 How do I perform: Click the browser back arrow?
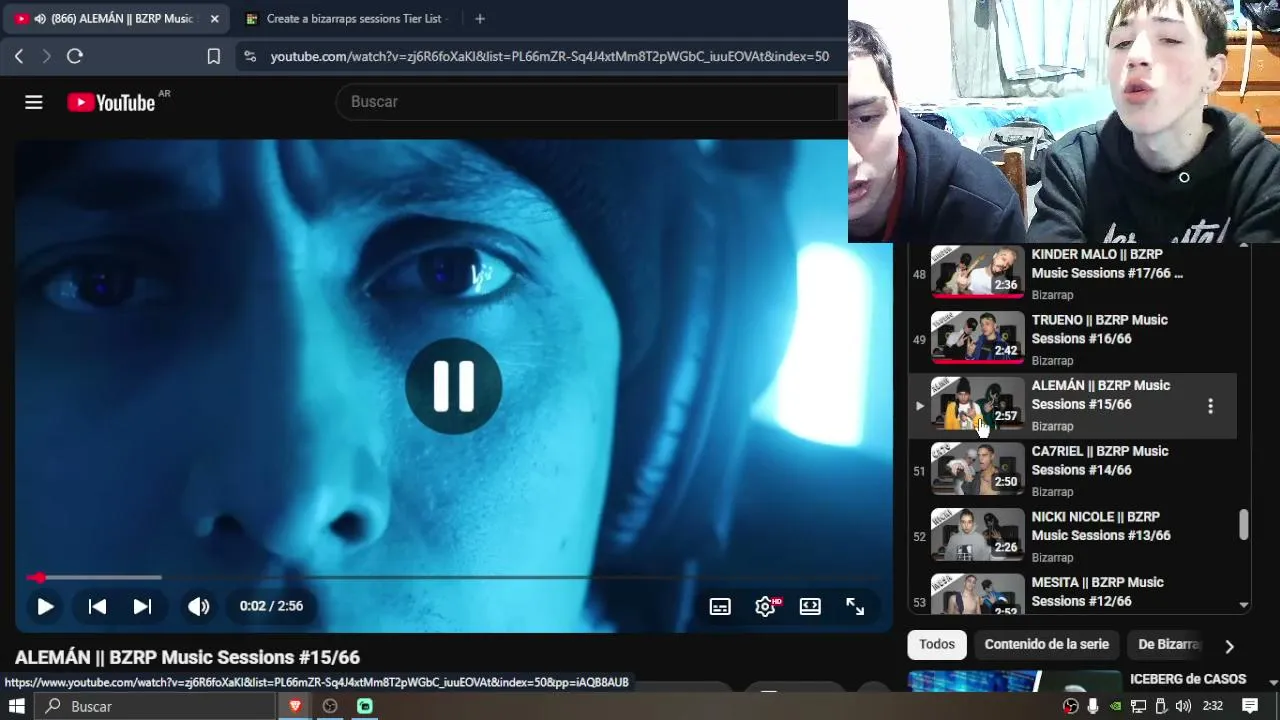point(19,57)
